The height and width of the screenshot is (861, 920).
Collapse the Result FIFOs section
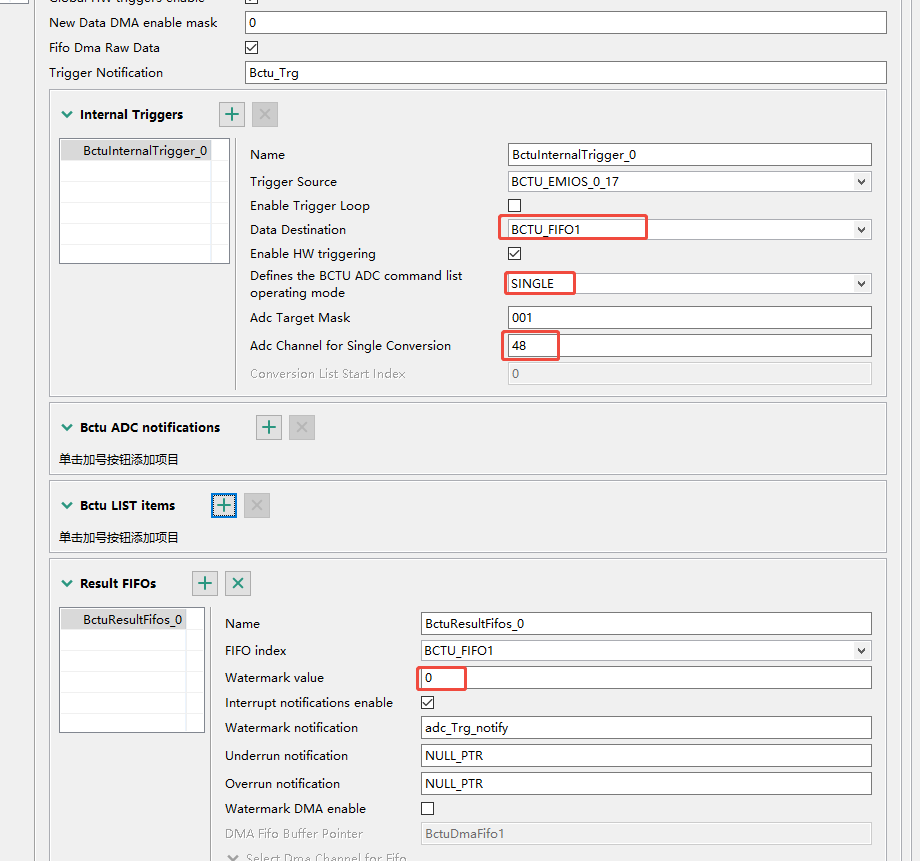pyautogui.click(x=67, y=583)
